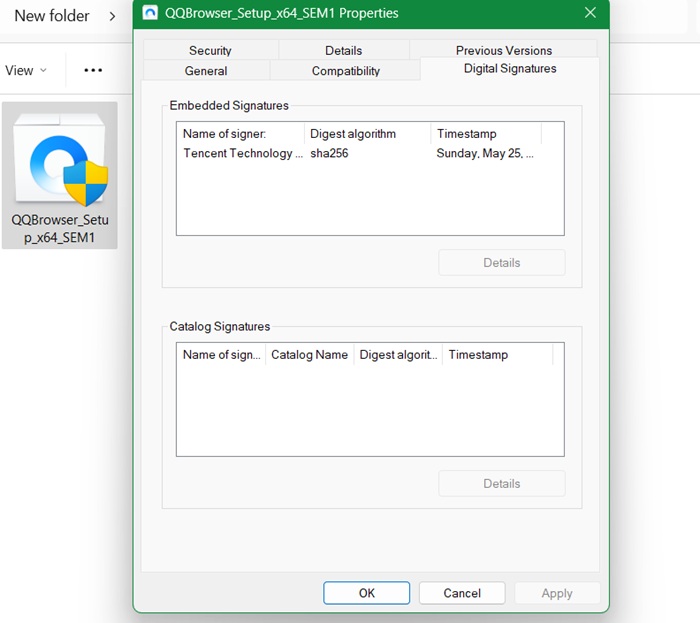This screenshot has height=623, width=700.
Task: Open the three-dots More options menu
Action: click(93, 70)
